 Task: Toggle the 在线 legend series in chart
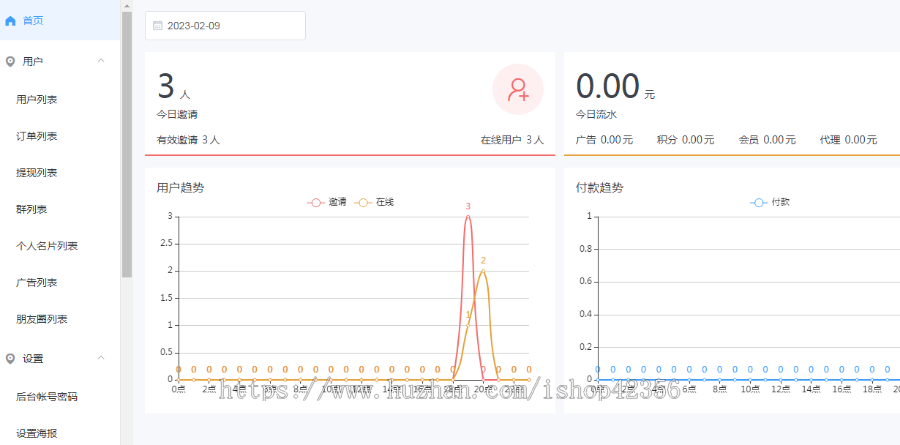[375, 202]
